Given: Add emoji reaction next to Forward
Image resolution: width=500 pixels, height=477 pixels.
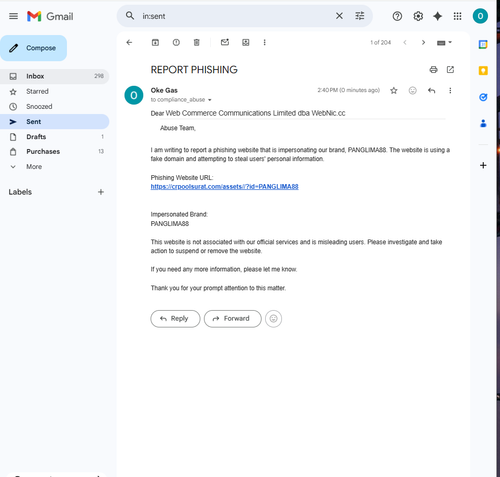Looking at the screenshot, I should click(273, 319).
